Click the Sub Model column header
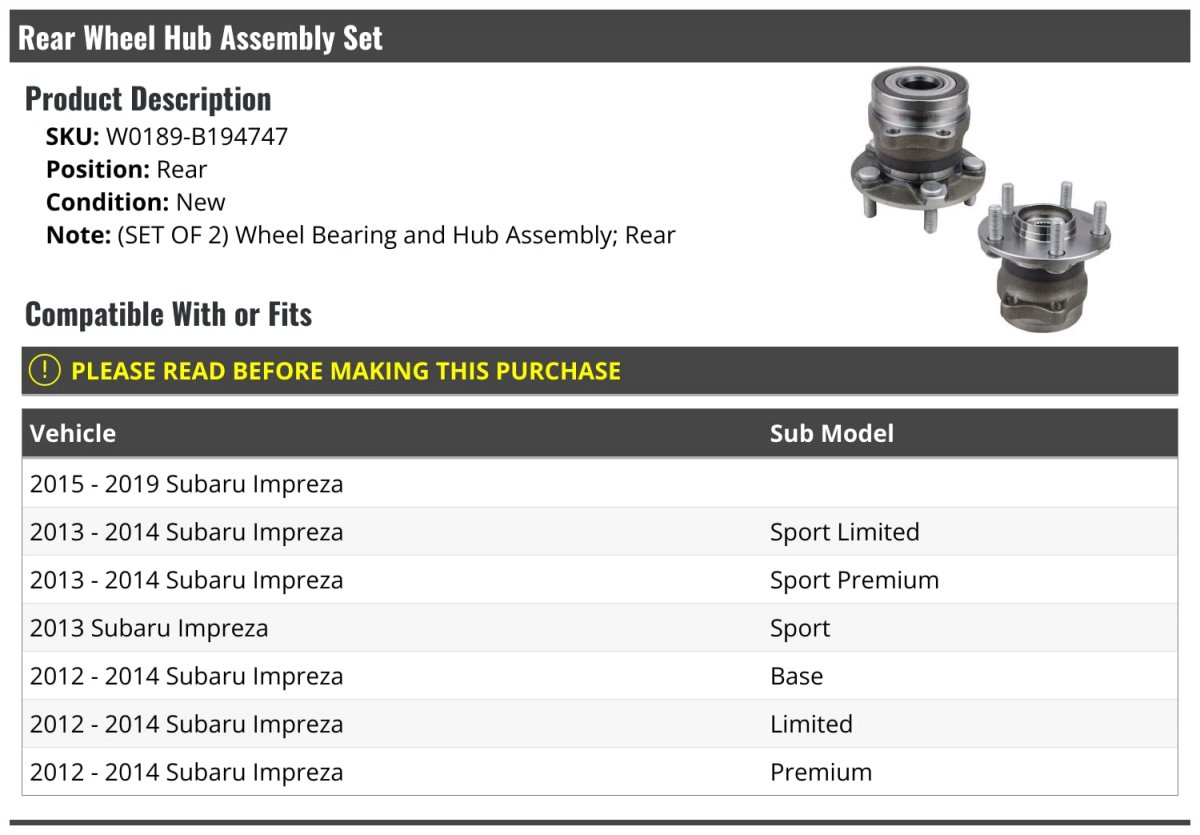The height and width of the screenshot is (835, 1200). (831, 433)
